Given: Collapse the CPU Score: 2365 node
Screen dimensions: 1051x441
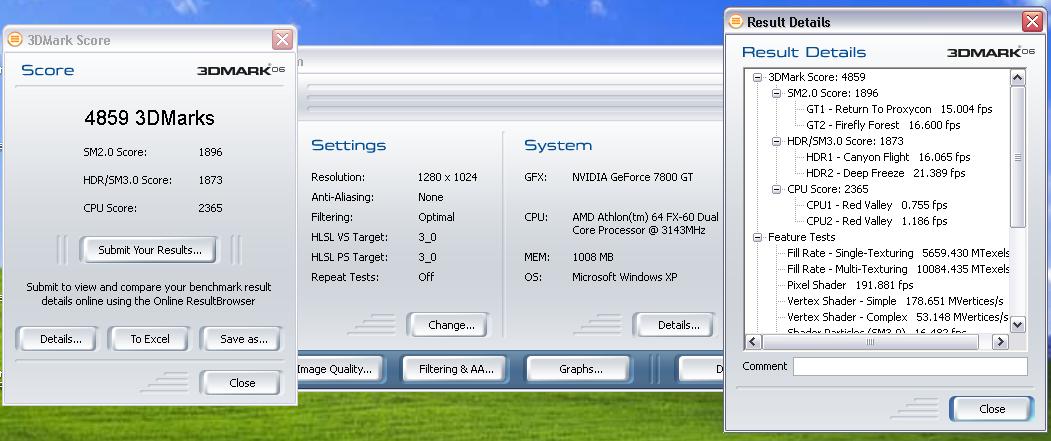Looking at the screenshot, I should (777, 189).
